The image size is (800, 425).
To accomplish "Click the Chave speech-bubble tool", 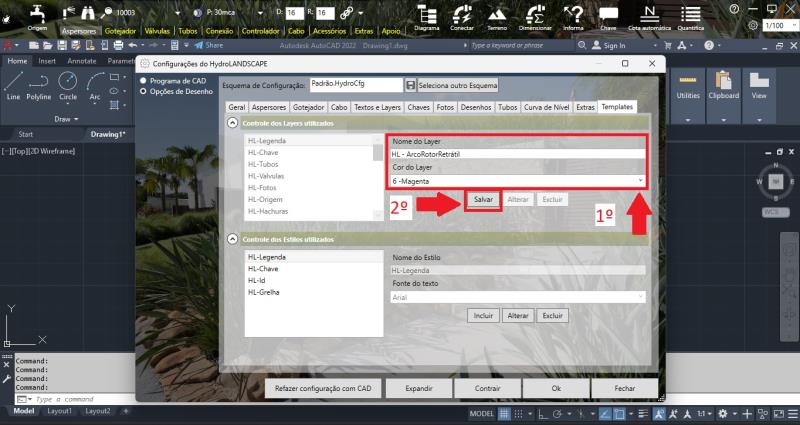I will [x=608, y=17].
